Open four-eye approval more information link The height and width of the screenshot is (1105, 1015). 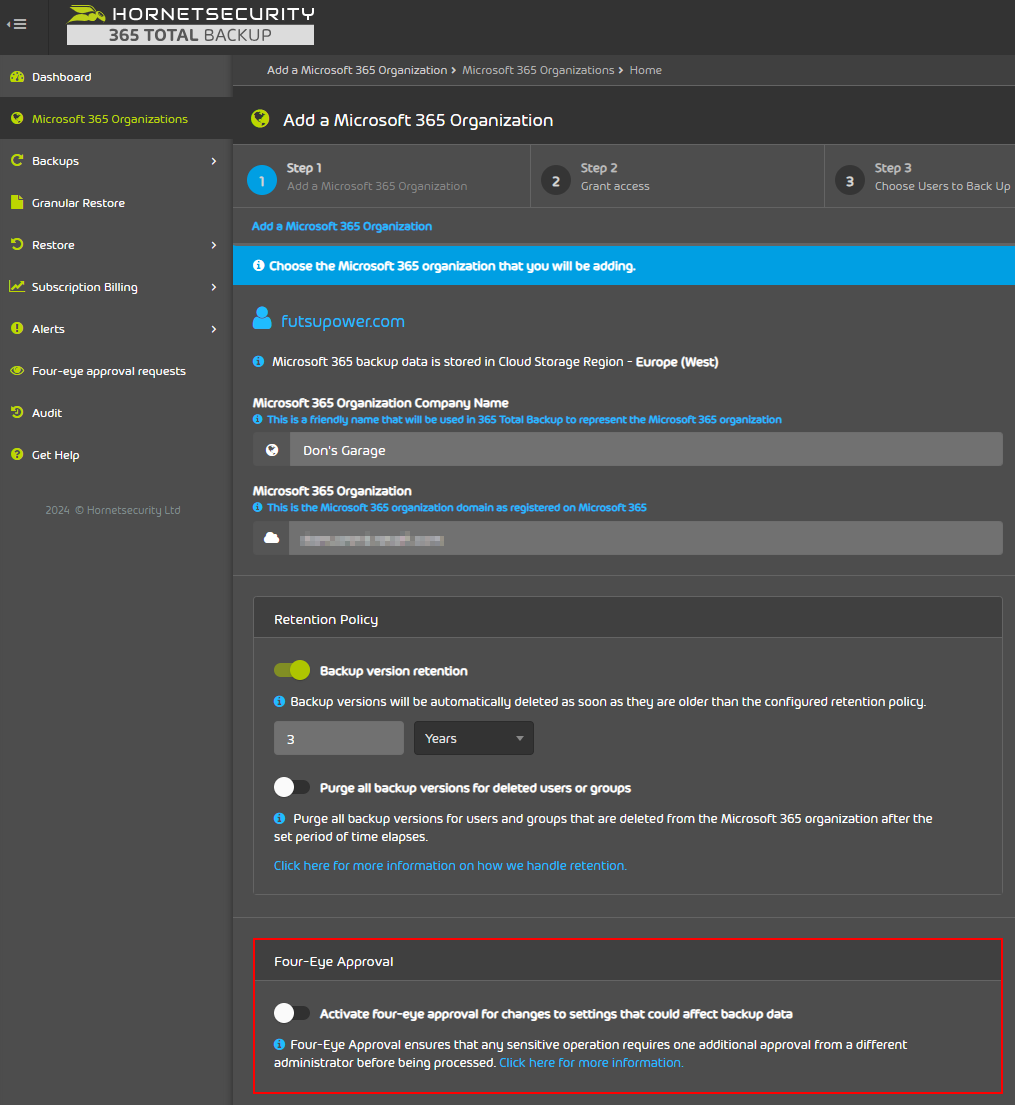pyautogui.click(x=591, y=1063)
